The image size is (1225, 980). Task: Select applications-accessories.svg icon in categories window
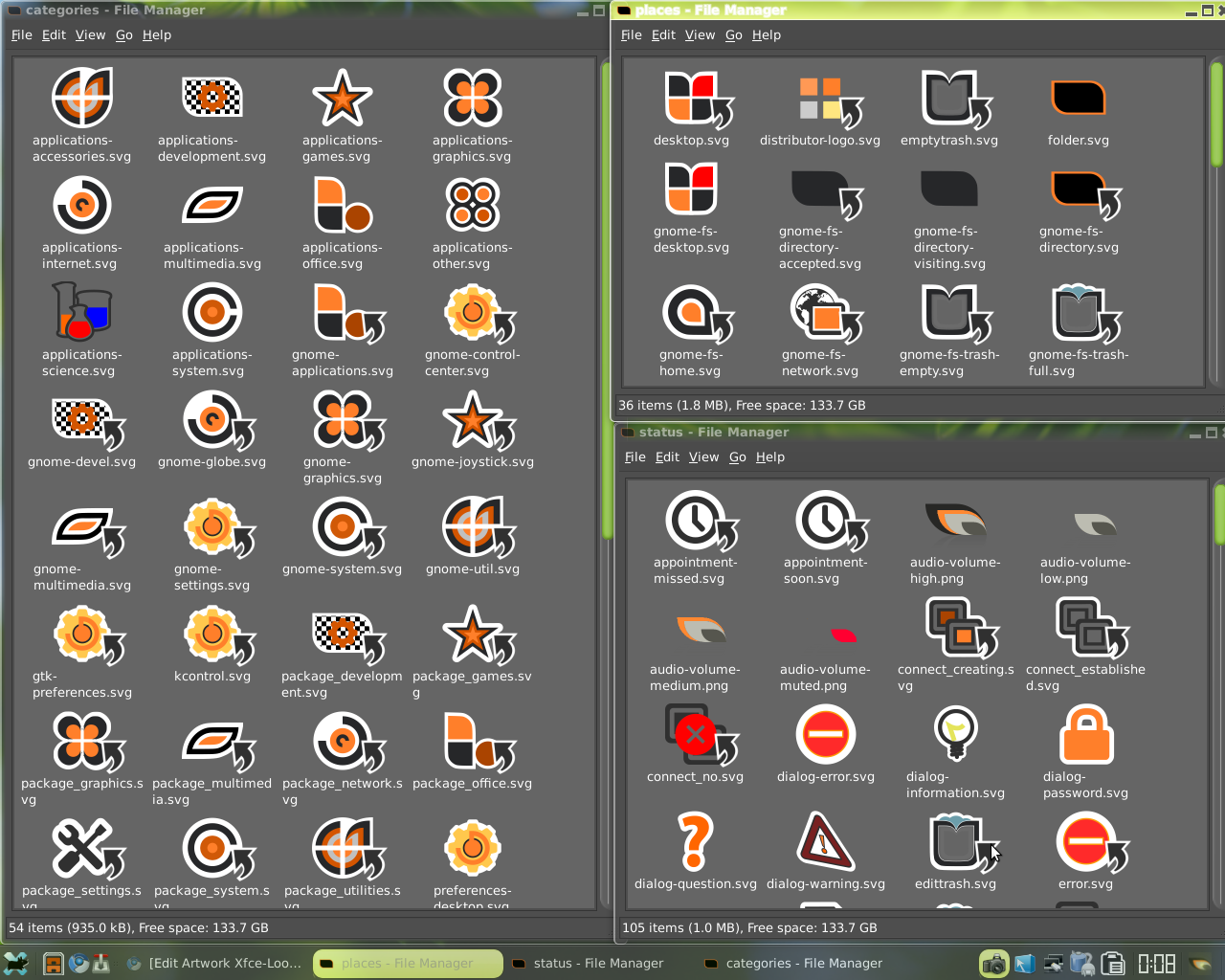[82, 98]
